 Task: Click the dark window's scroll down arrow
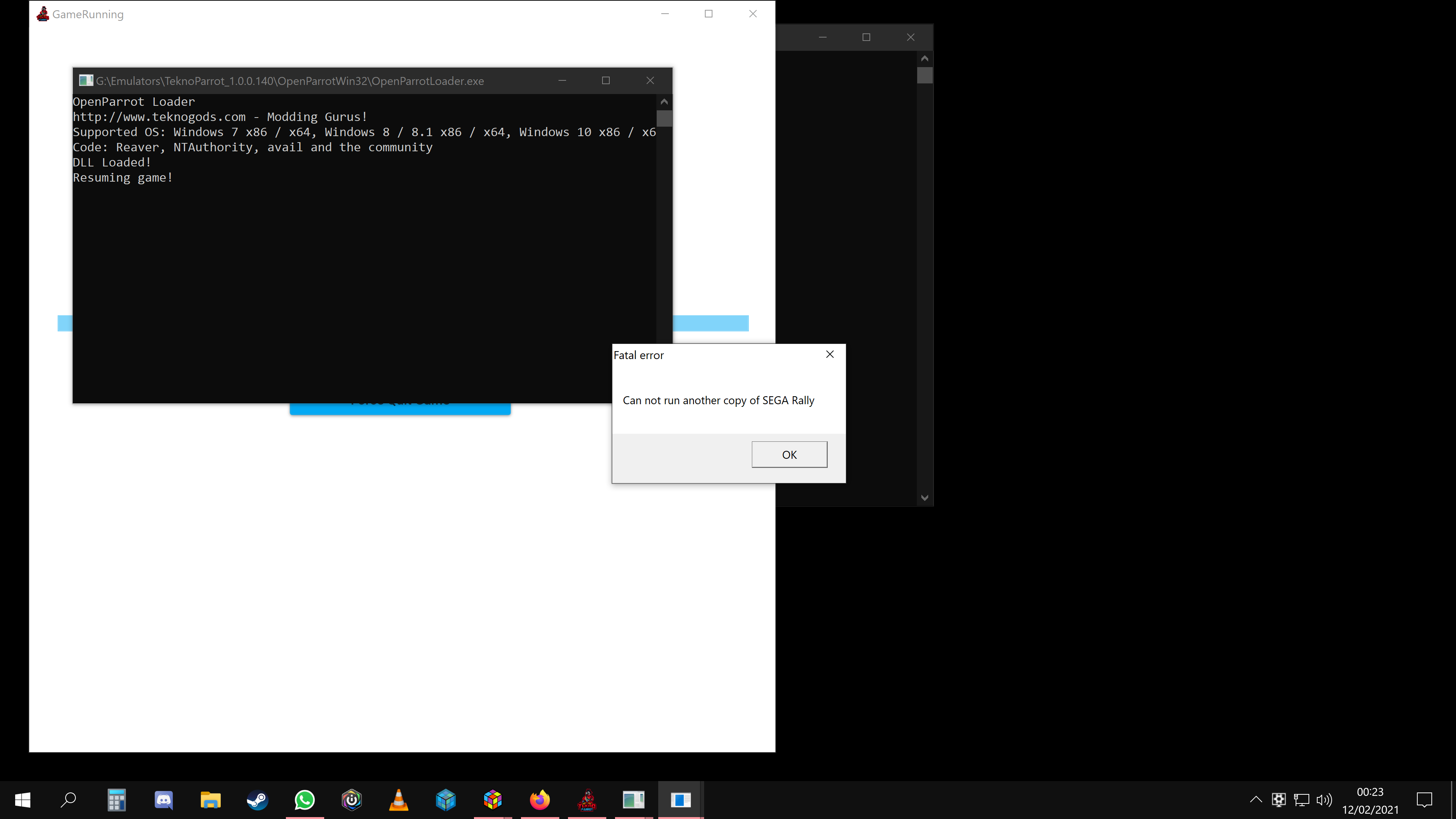tap(924, 498)
